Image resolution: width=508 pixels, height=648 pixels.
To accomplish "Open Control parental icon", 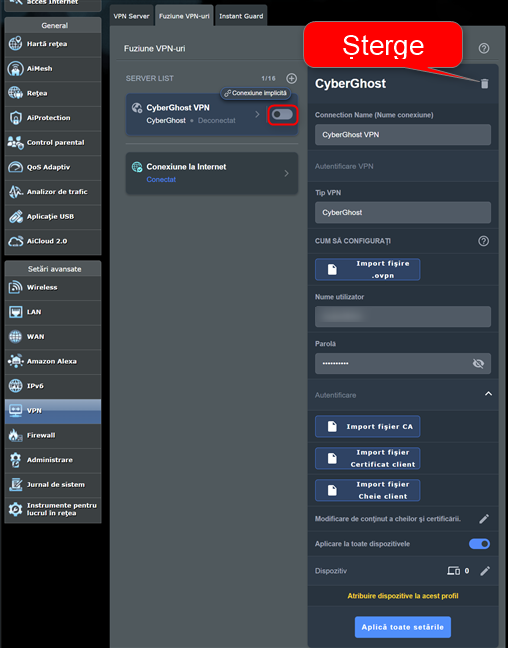I will tap(15, 143).
